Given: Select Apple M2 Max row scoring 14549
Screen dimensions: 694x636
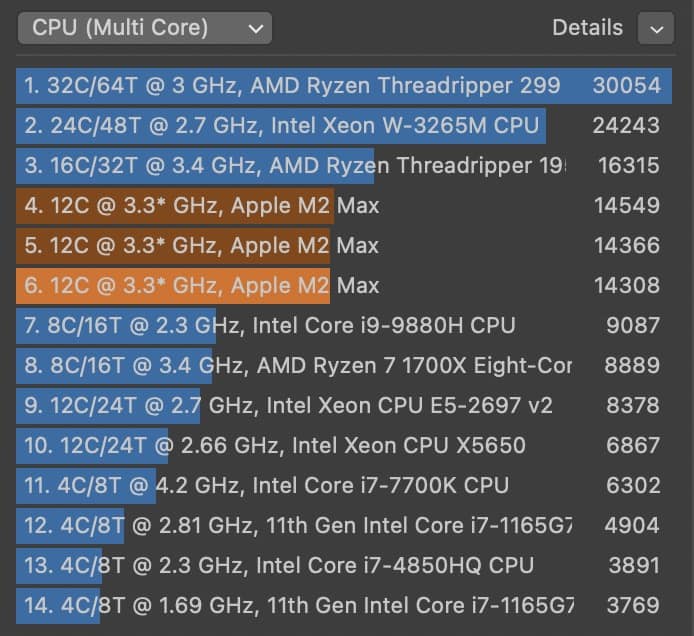Looking at the screenshot, I should pos(344,206).
